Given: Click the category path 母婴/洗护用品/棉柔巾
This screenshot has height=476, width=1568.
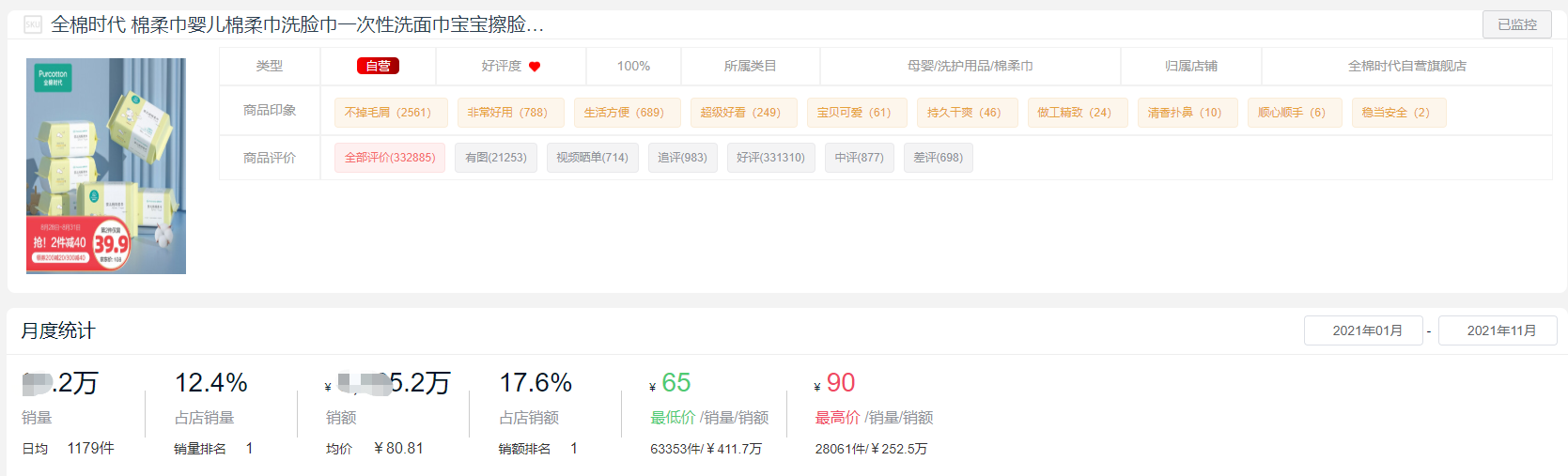Looking at the screenshot, I should click(970, 66).
